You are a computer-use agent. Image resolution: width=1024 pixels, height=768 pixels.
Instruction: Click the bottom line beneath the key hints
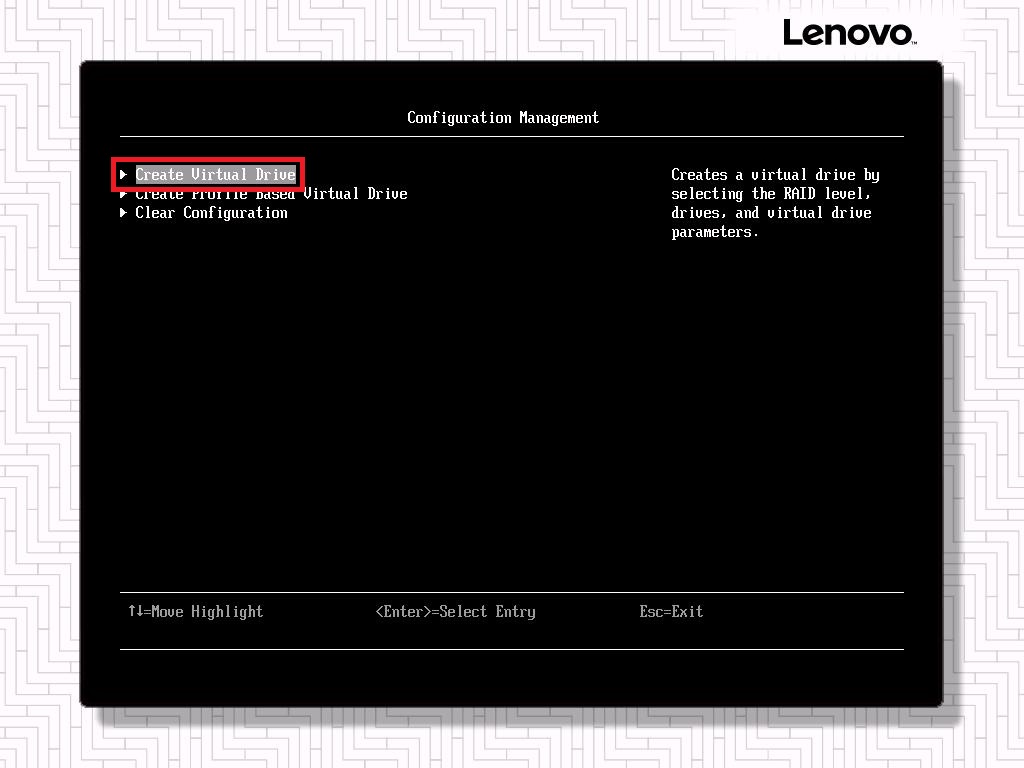[511, 649]
